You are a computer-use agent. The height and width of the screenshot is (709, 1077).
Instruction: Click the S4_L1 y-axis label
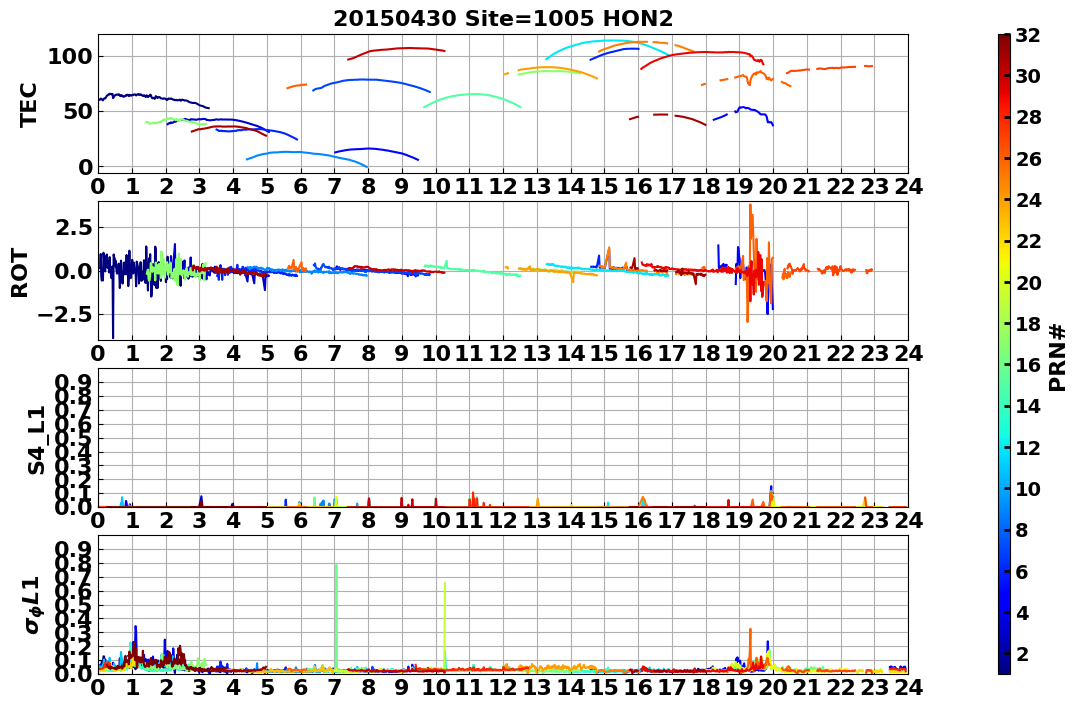[x=36, y=440]
